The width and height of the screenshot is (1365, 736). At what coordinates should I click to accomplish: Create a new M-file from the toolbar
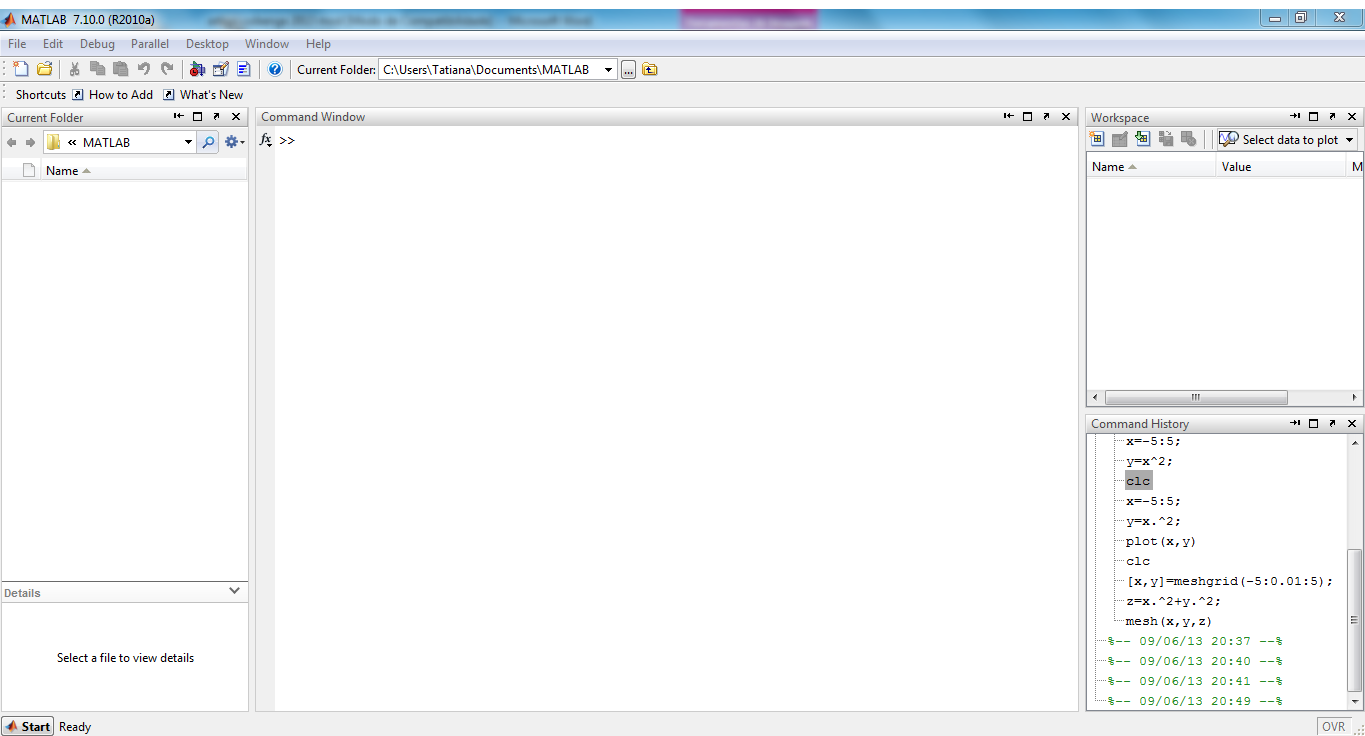click(21, 69)
